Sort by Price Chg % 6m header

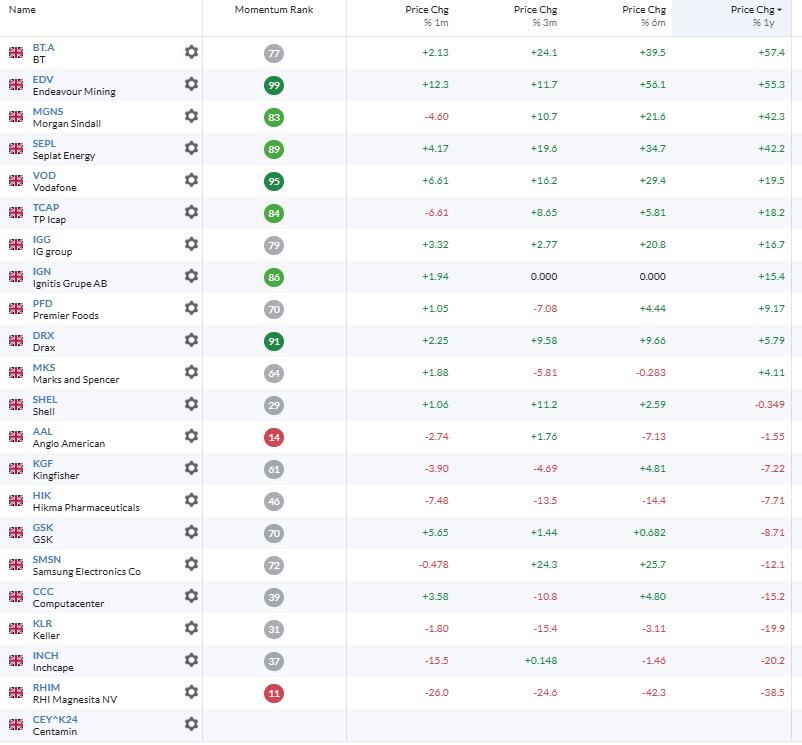click(x=644, y=16)
